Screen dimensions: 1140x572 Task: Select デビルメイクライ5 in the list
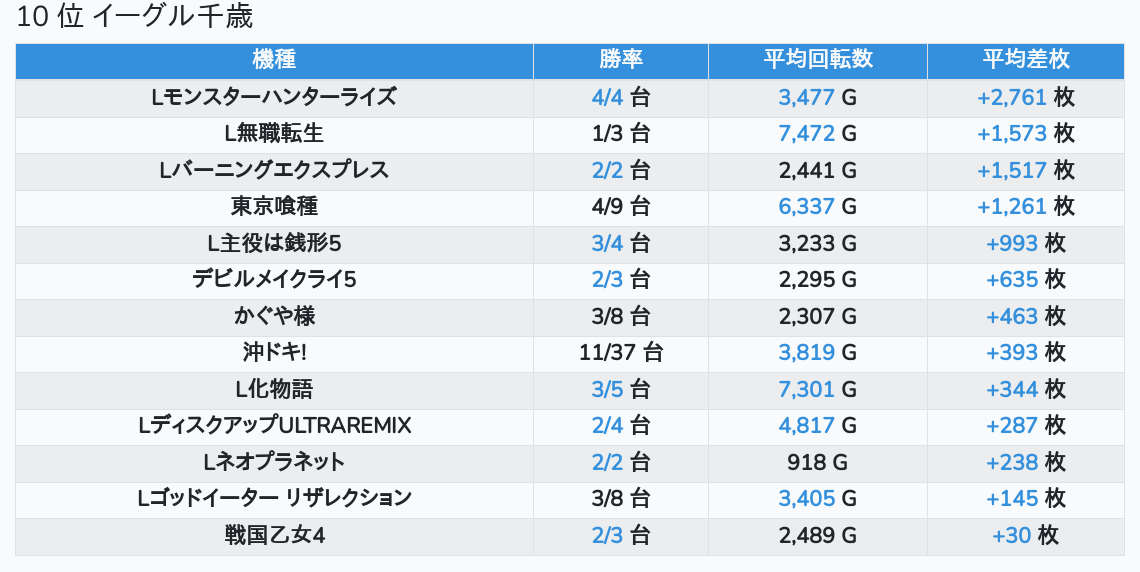click(274, 279)
